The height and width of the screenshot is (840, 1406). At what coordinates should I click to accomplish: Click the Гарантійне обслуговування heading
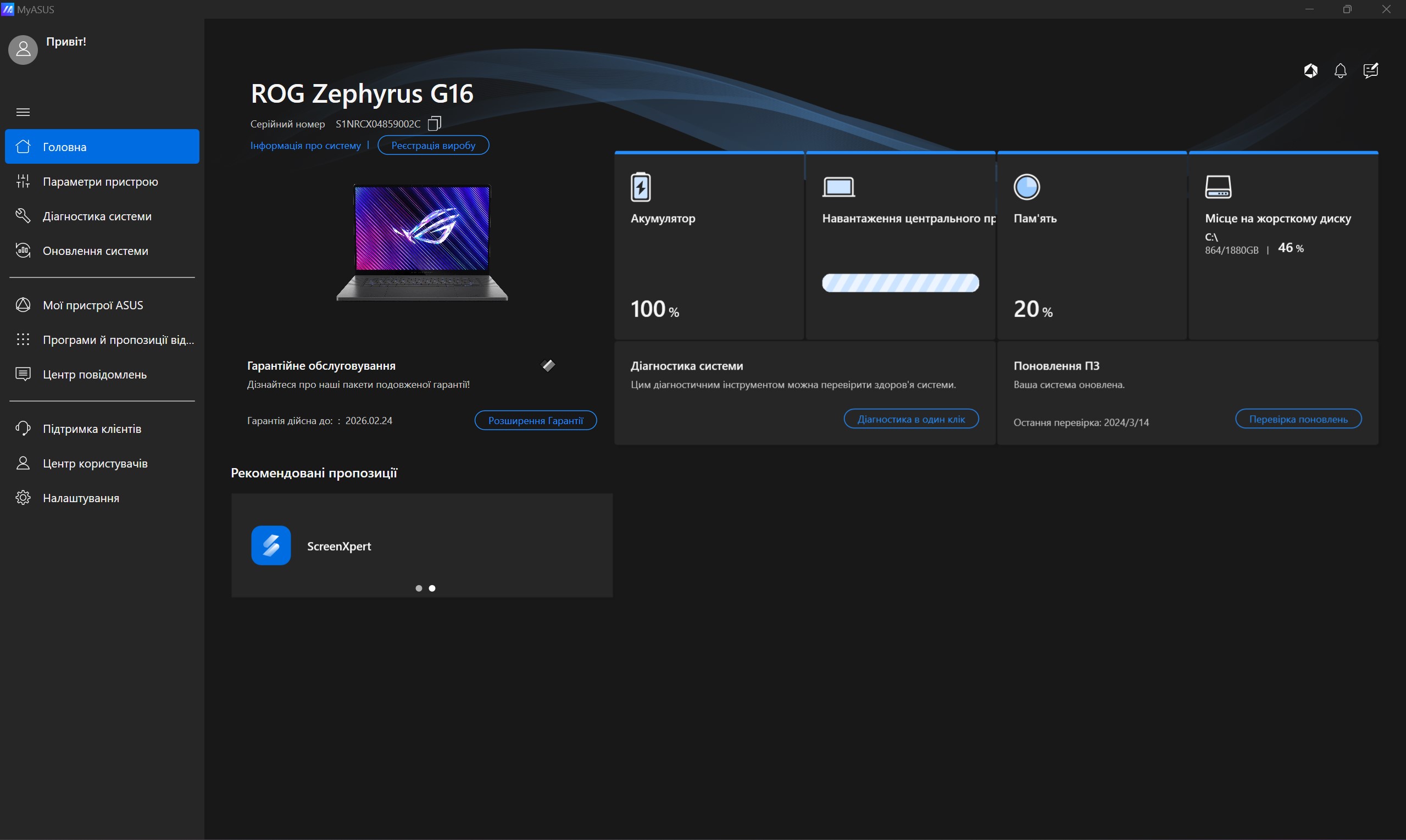321,366
